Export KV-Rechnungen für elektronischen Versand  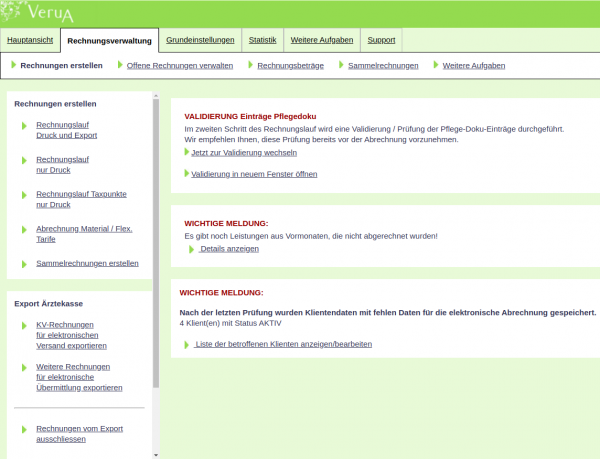72,335
